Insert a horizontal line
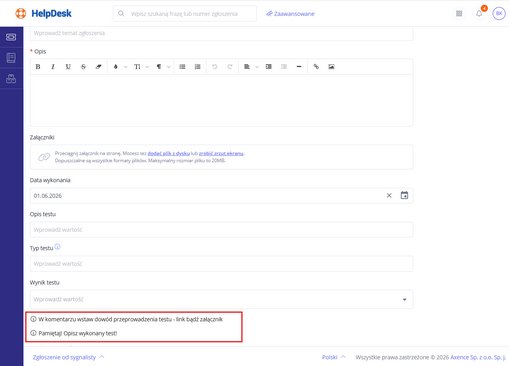 pyautogui.click(x=299, y=67)
